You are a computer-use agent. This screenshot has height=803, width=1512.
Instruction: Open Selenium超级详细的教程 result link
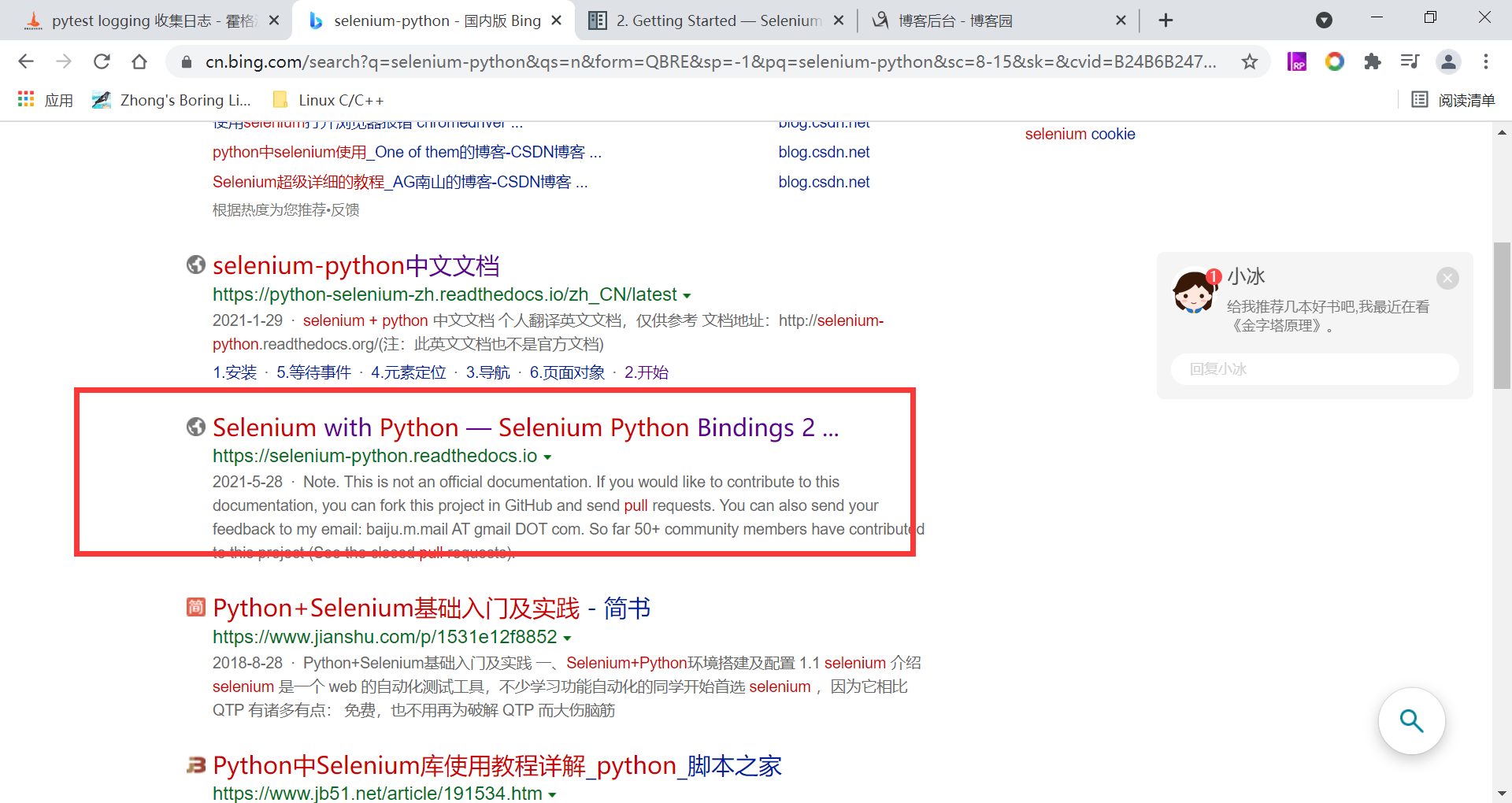pyautogui.click(x=399, y=182)
